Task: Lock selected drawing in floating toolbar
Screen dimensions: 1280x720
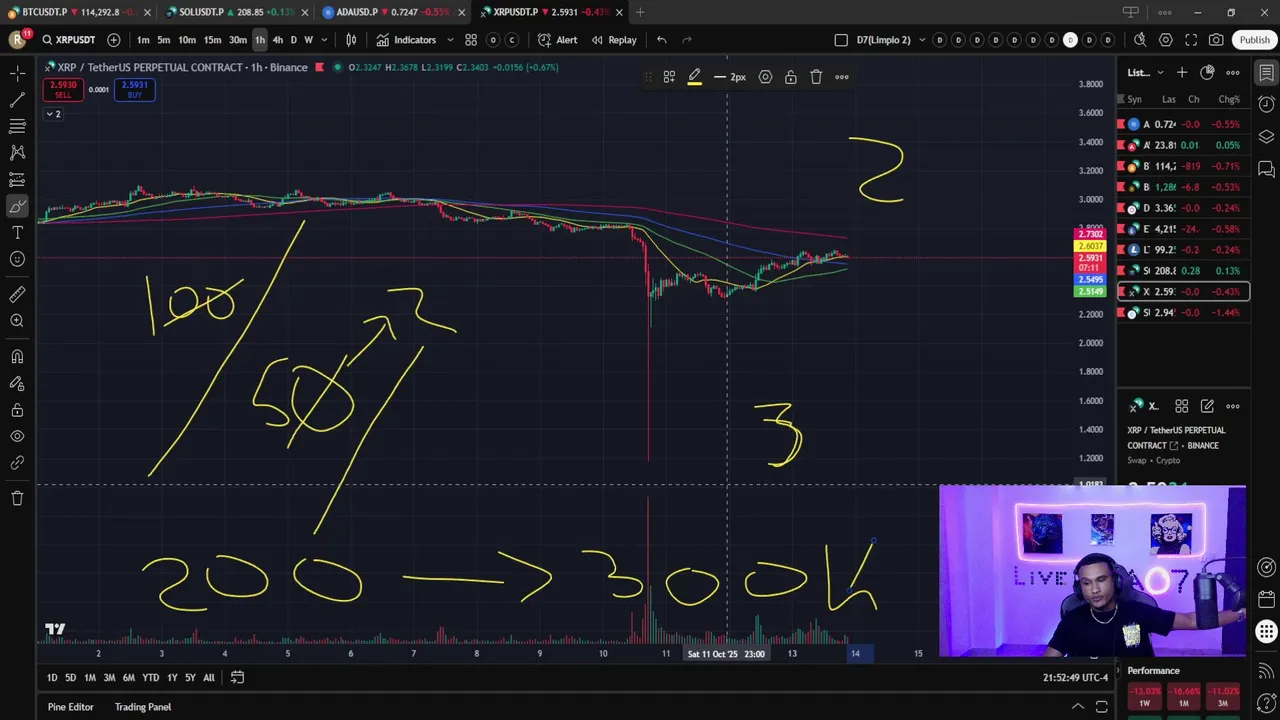Action: click(790, 77)
